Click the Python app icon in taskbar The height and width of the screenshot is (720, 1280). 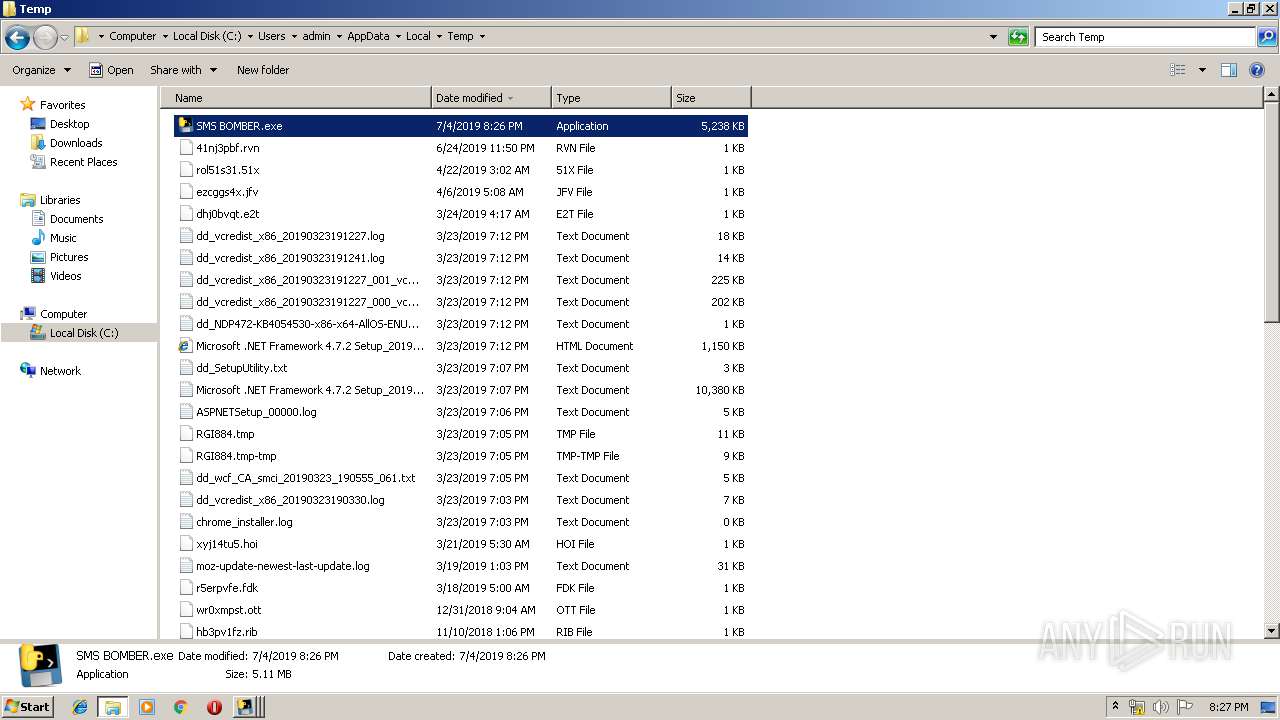coord(244,707)
